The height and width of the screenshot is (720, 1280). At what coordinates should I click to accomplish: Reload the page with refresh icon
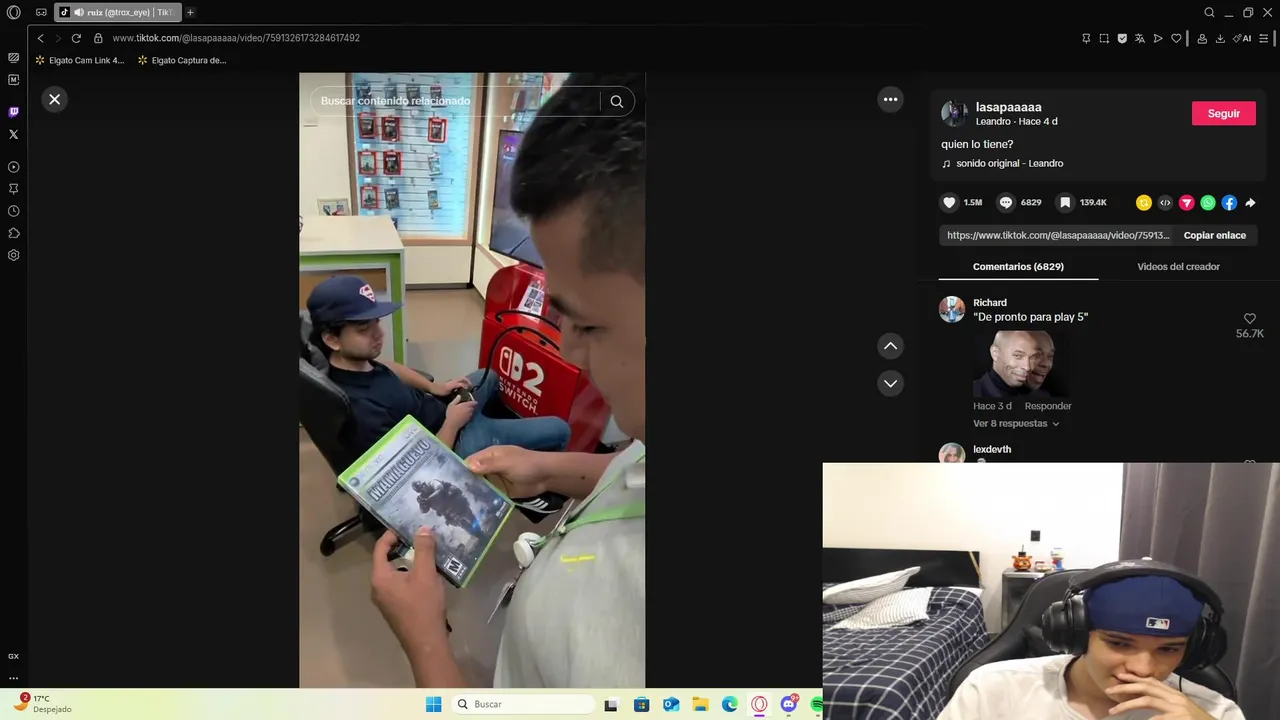click(x=76, y=38)
